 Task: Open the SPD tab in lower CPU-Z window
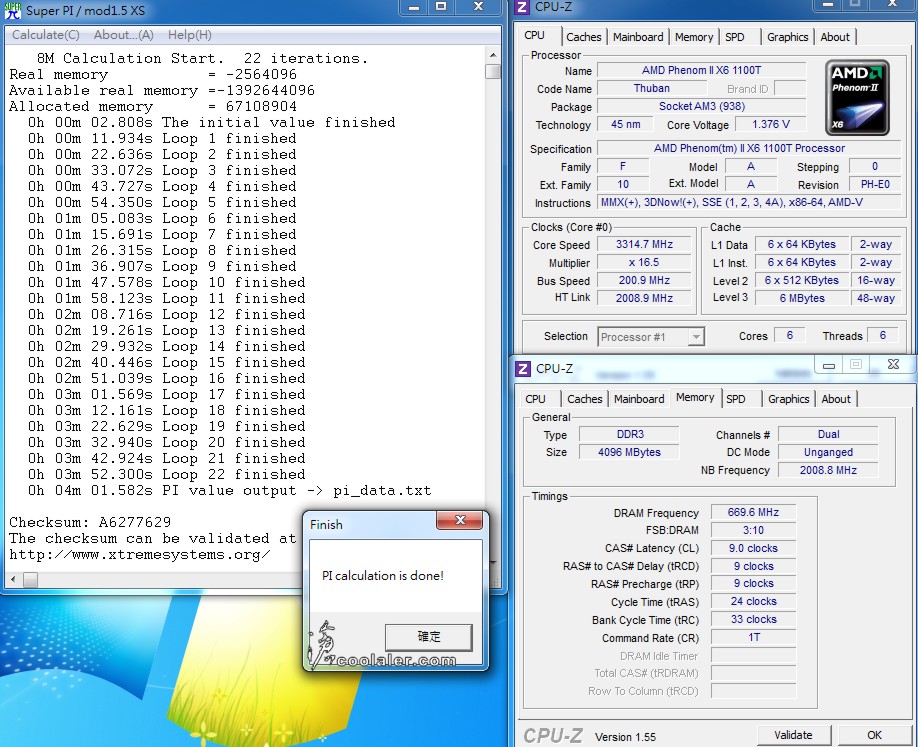pos(736,399)
